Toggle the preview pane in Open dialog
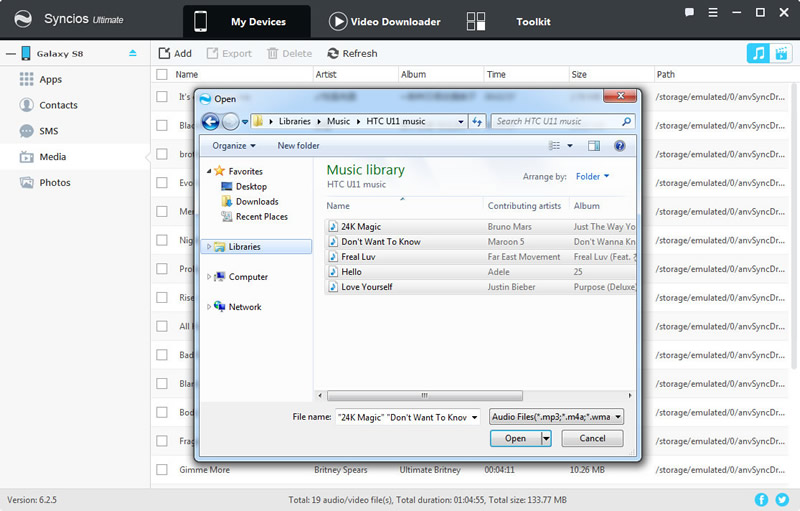The width and height of the screenshot is (800, 511). click(594, 146)
